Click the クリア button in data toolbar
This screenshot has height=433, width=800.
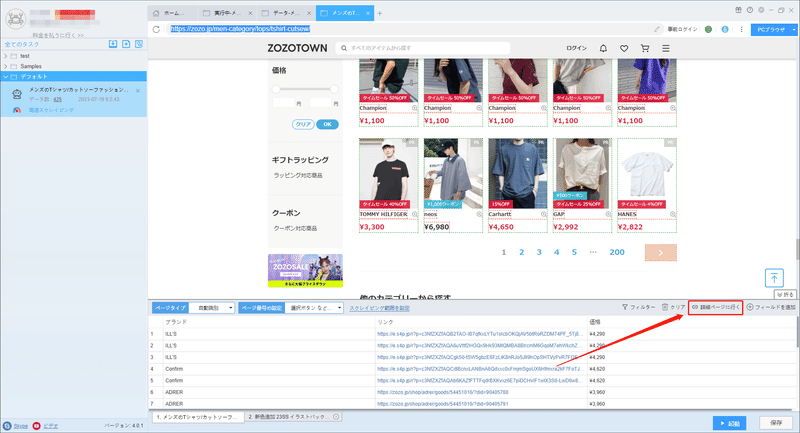pos(673,308)
